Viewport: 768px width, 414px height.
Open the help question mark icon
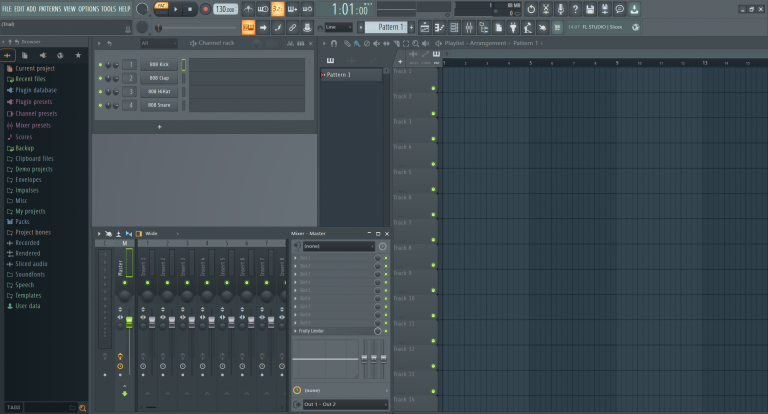pyautogui.click(x=575, y=9)
